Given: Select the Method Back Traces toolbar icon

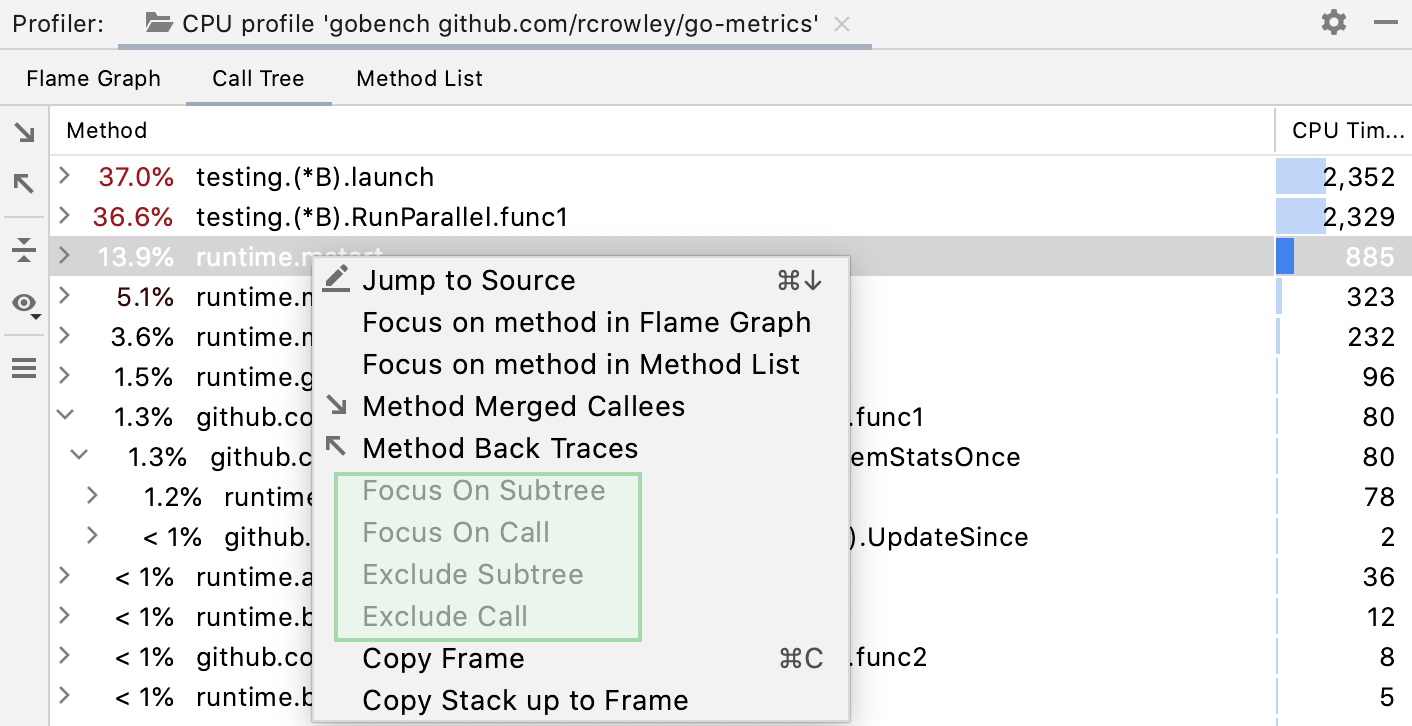Looking at the screenshot, I should [24, 183].
